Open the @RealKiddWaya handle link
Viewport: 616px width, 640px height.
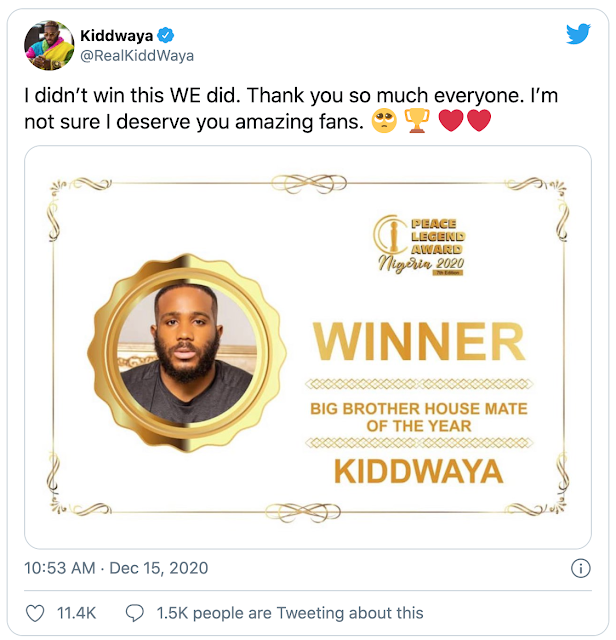tap(137, 56)
